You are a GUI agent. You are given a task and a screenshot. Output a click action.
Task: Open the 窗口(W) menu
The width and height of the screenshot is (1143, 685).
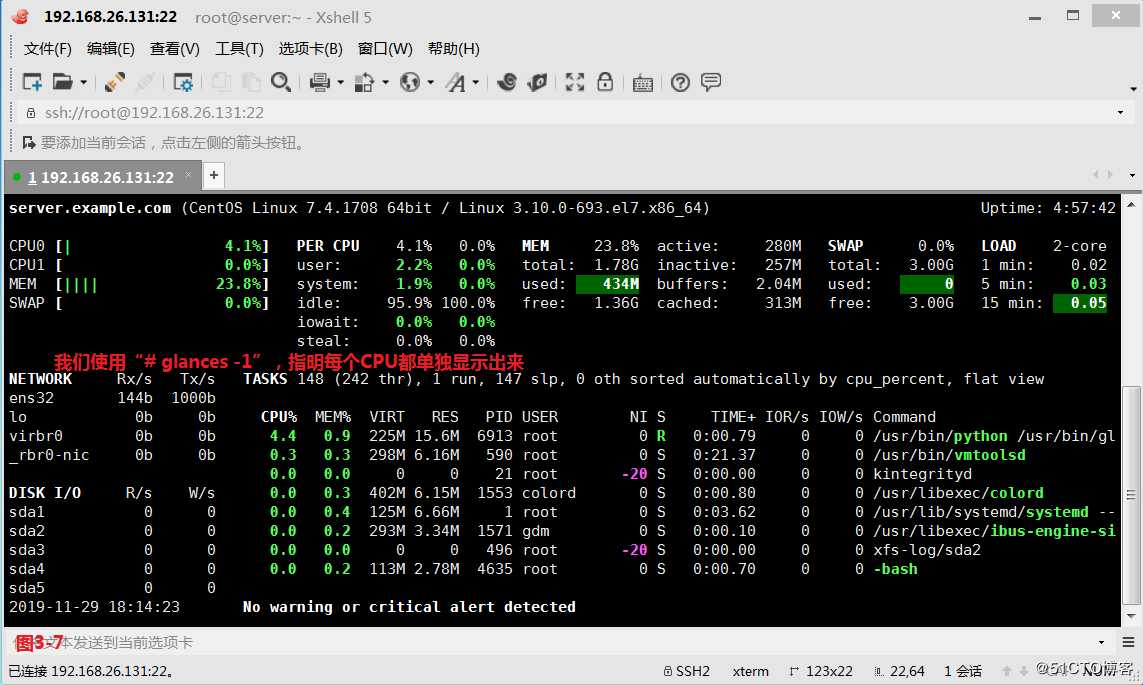click(385, 49)
